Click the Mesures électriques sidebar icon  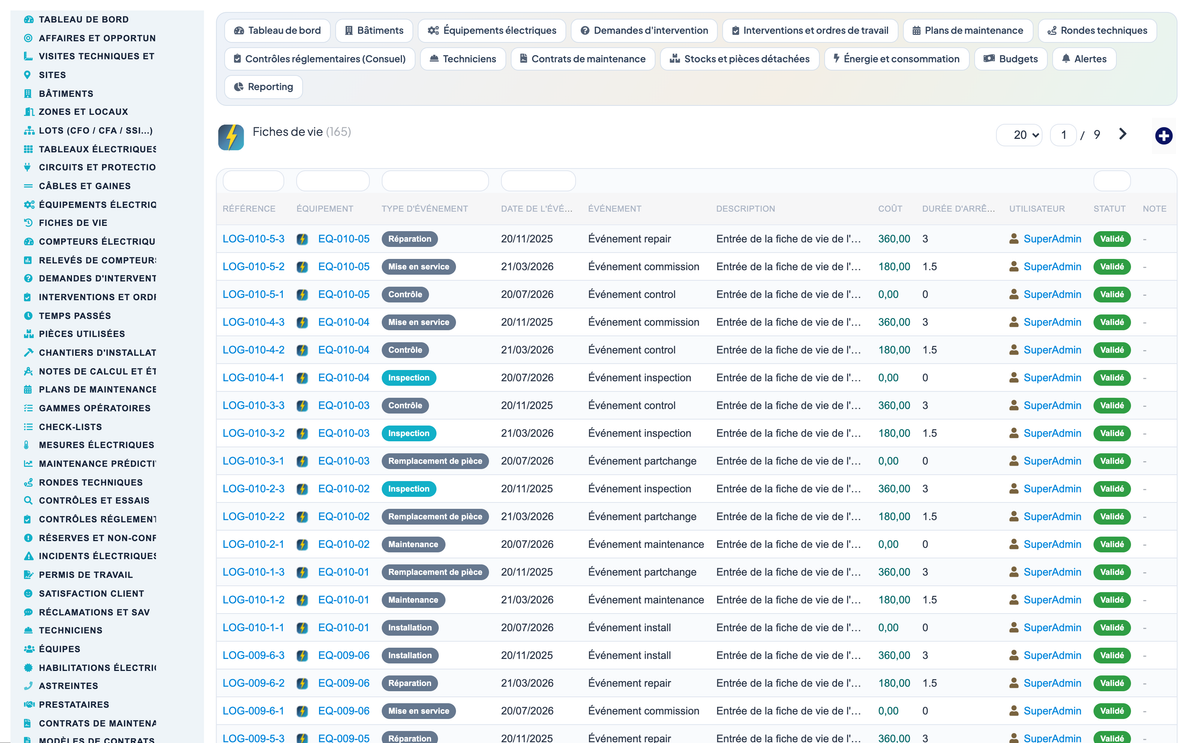click(x=28, y=445)
